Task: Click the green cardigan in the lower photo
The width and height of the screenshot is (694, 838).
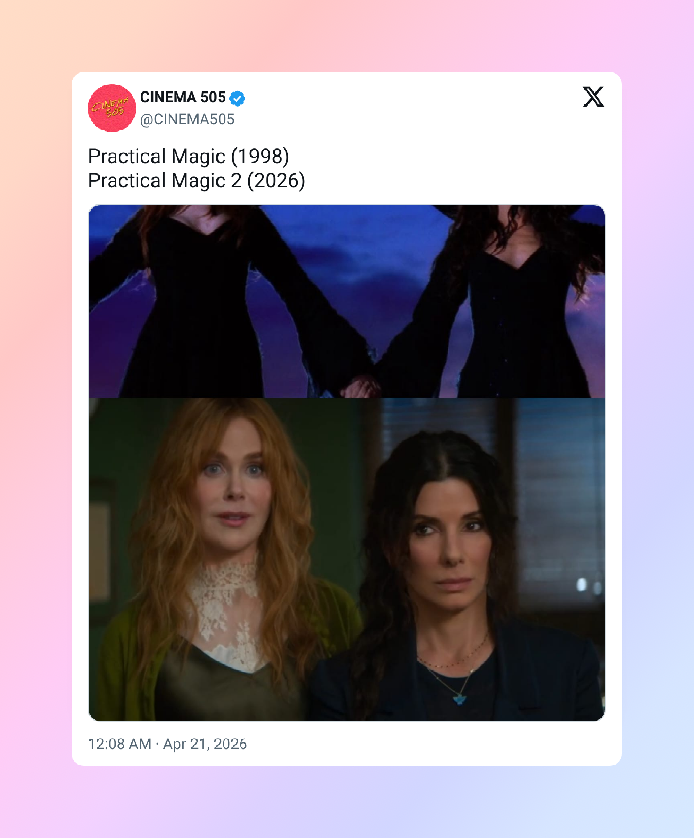Action: pos(123,665)
